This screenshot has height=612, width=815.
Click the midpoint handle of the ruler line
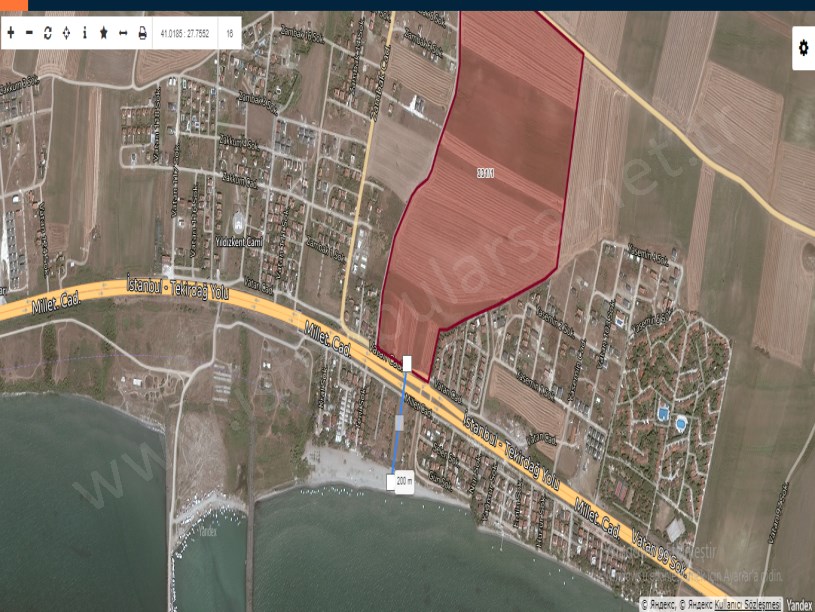pos(401,422)
